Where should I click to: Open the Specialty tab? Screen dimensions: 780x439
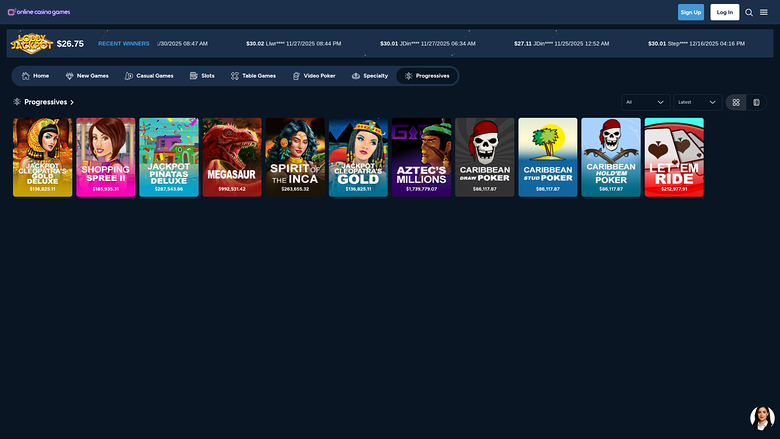click(x=370, y=76)
